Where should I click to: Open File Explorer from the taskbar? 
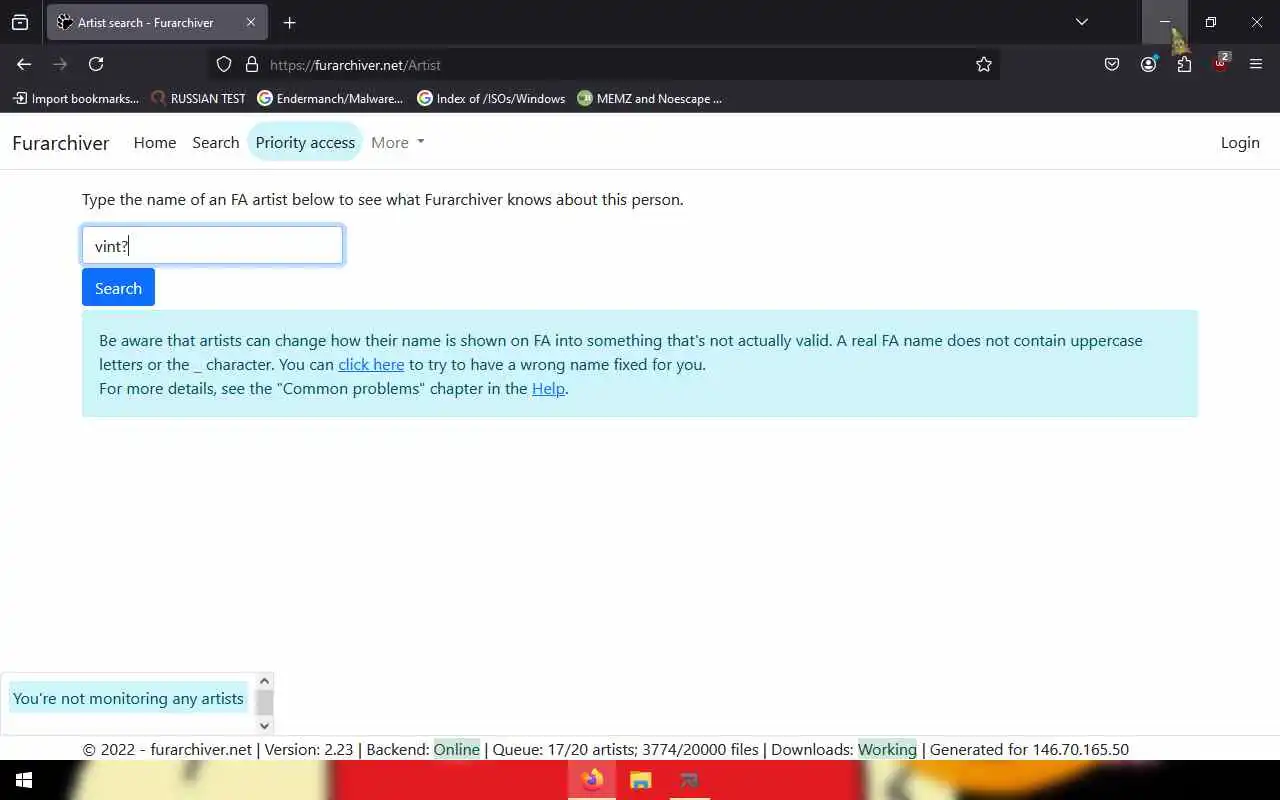640,780
